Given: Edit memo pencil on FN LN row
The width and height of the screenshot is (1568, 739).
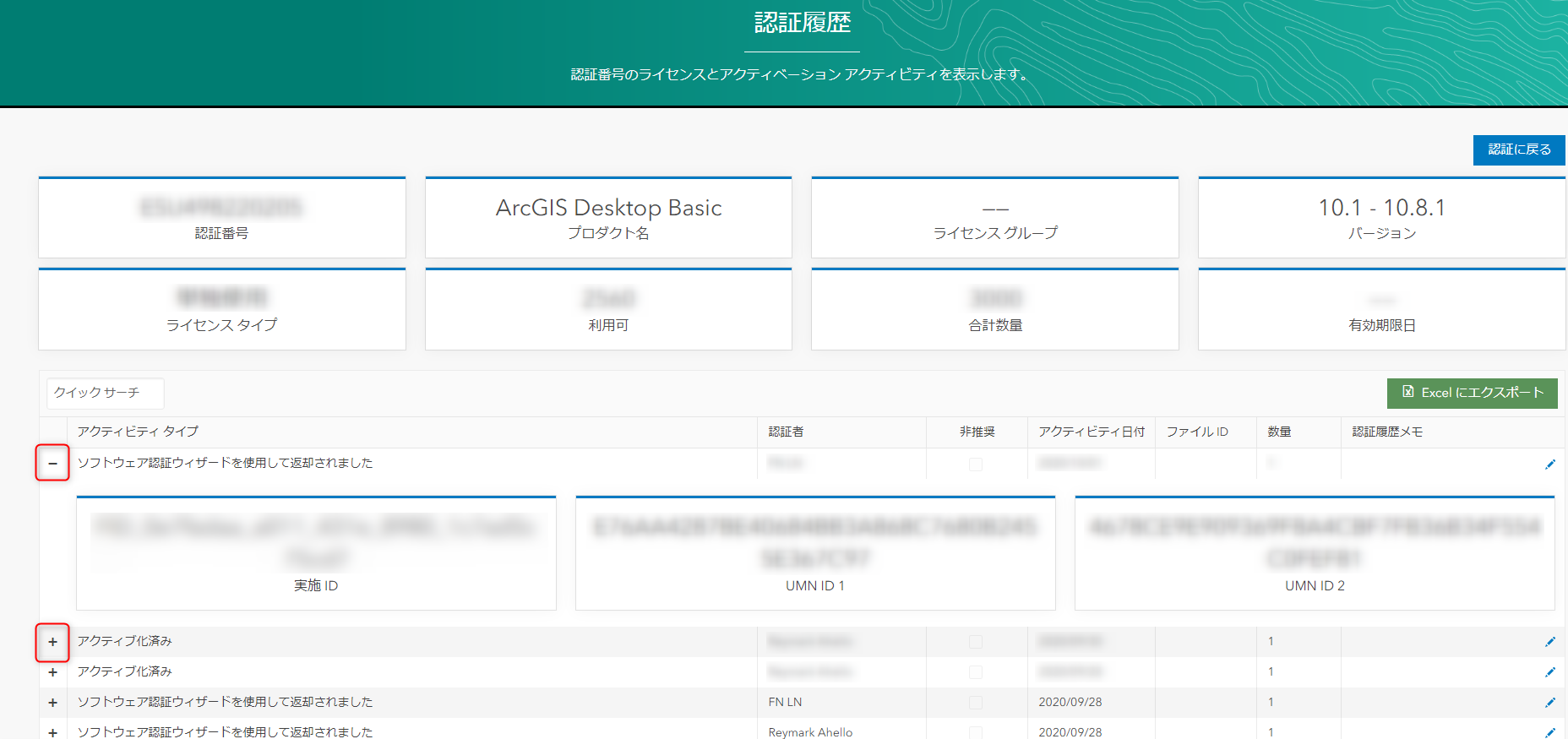Looking at the screenshot, I should [x=1549, y=703].
